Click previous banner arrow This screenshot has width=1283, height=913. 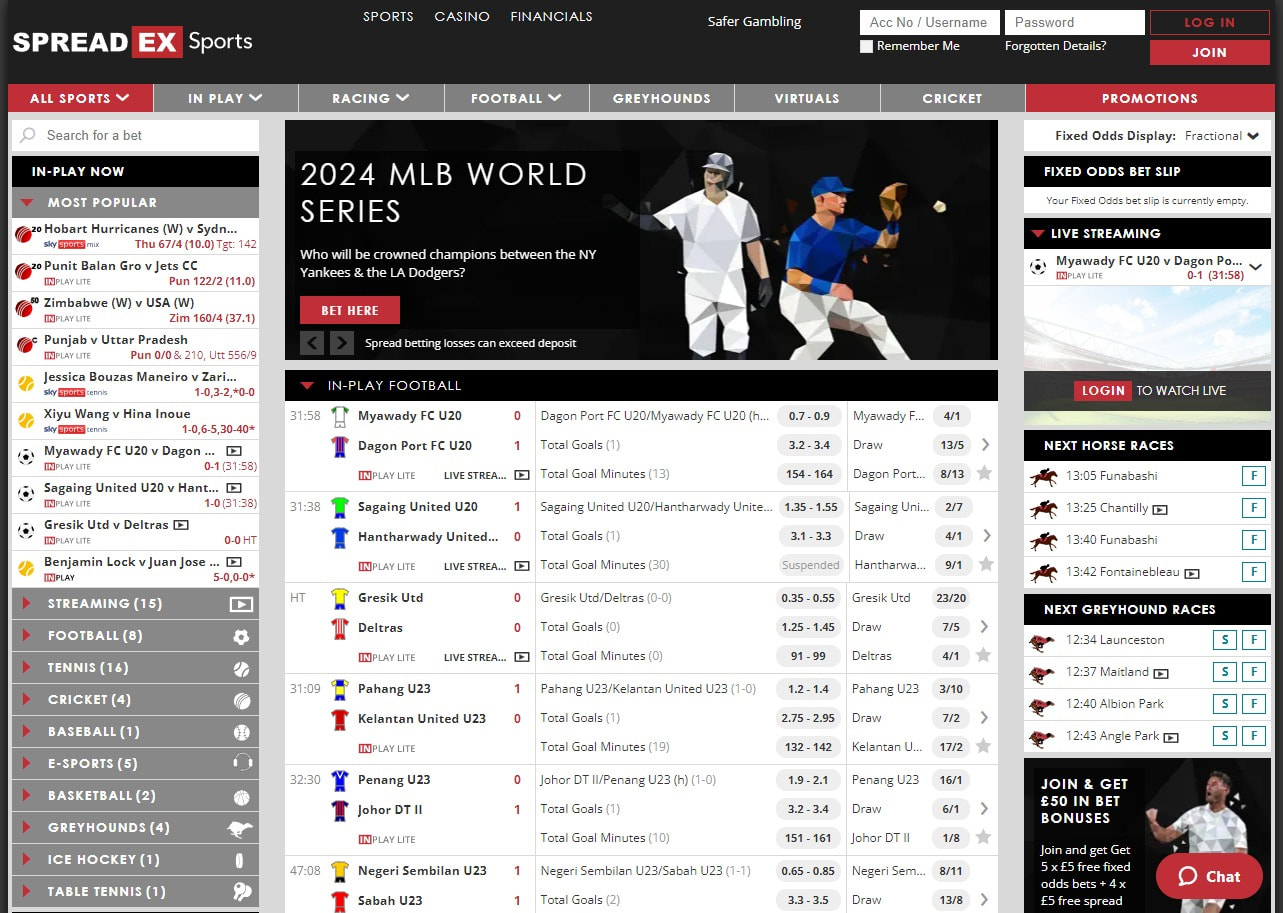(x=312, y=343)
